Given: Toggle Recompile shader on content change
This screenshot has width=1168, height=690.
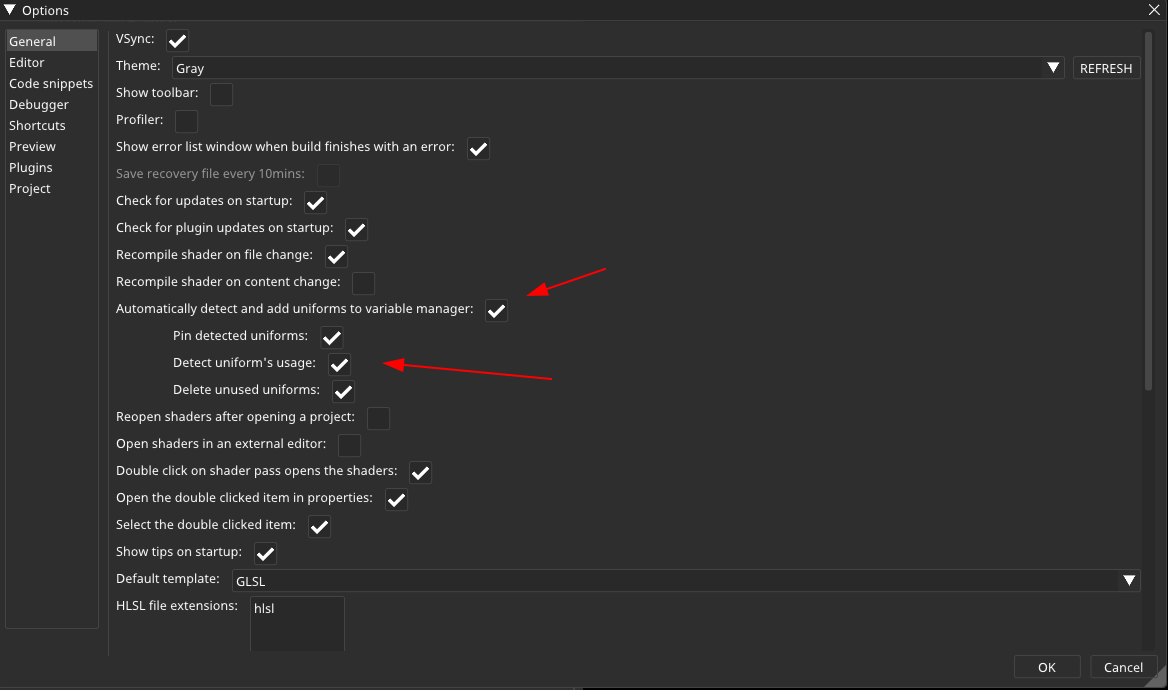Looking at the screenshot, I should (x=363, y=283).
